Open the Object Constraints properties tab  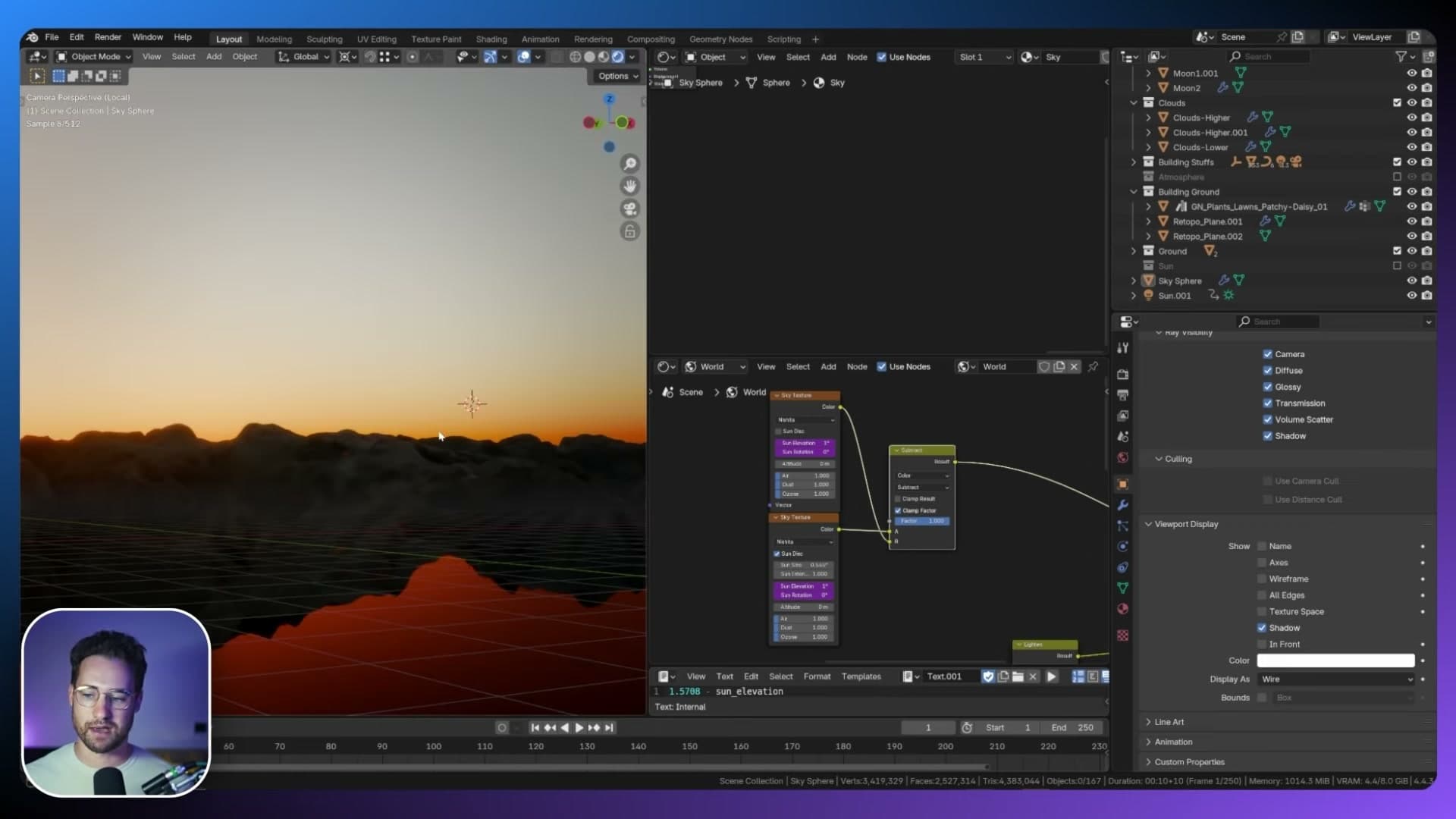1123,567
